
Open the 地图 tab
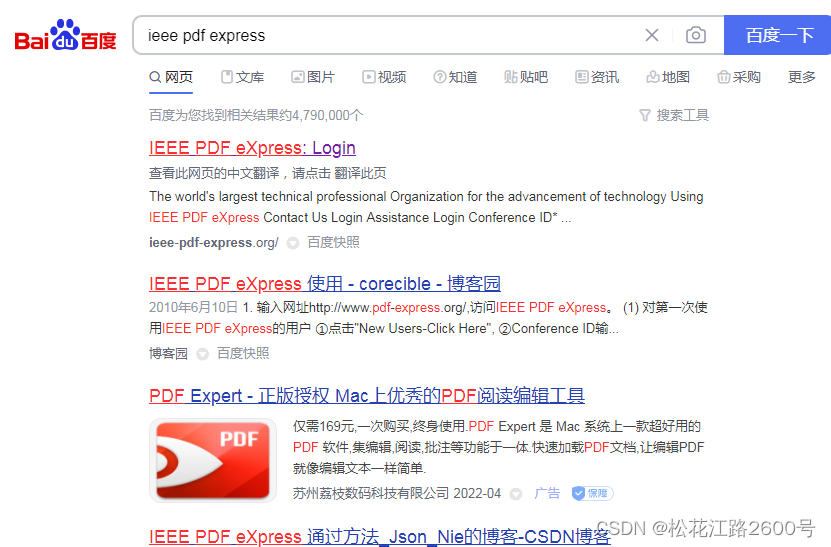pos(668,77)
